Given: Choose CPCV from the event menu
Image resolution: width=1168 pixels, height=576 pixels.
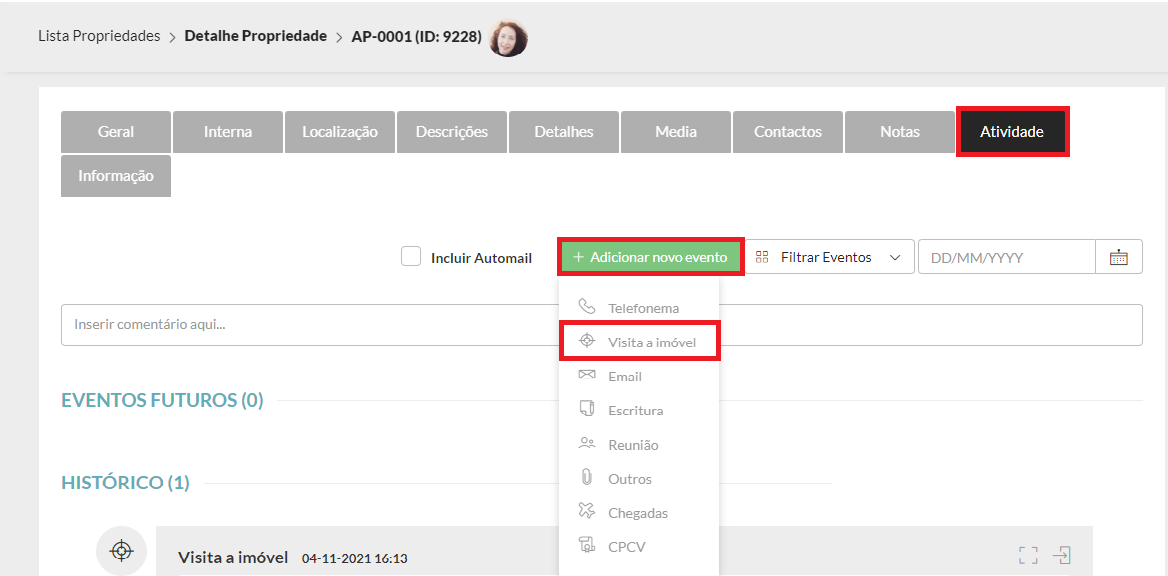Looking at the screenshot, I should [638, 546].
